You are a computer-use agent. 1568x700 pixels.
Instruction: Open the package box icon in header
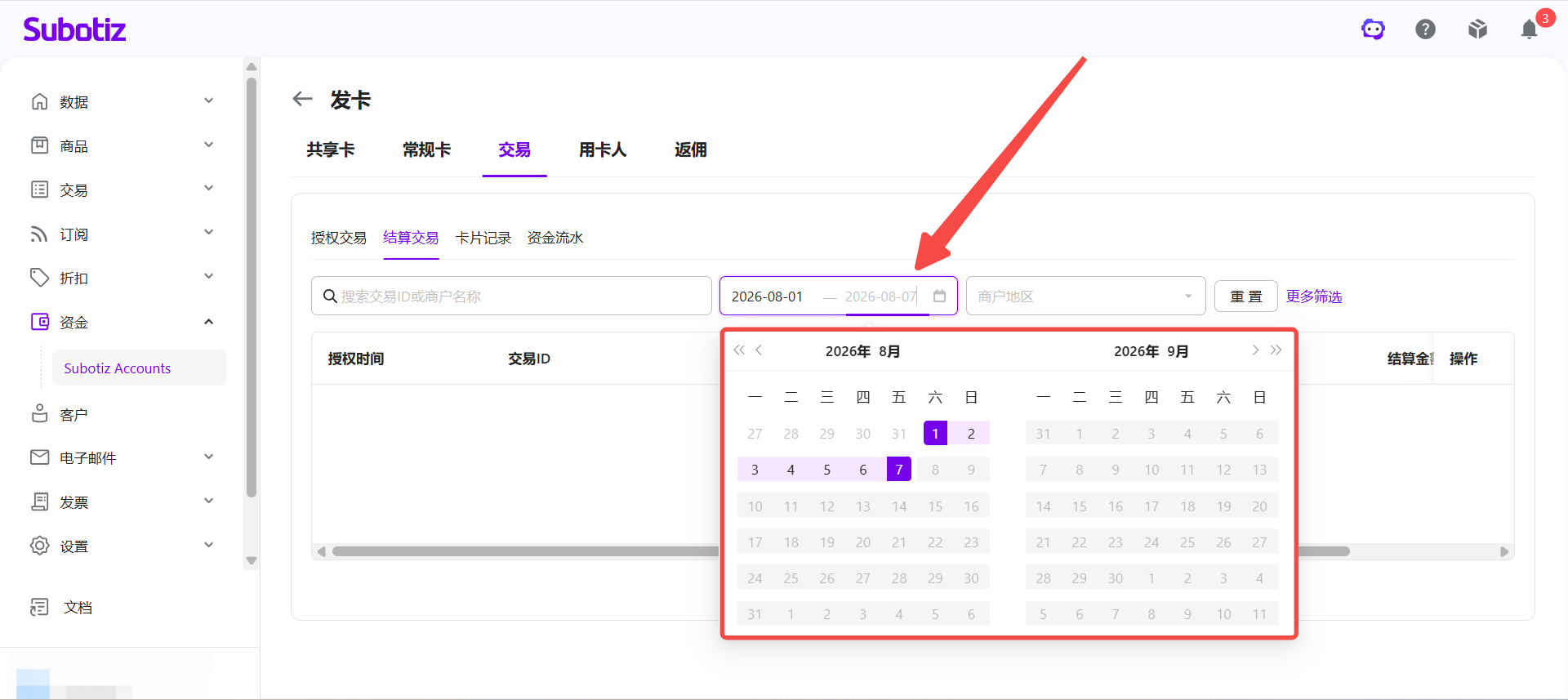point(1477,29)
